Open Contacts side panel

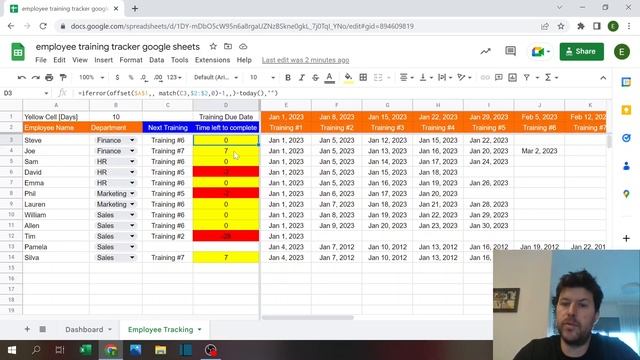(626, 166)
